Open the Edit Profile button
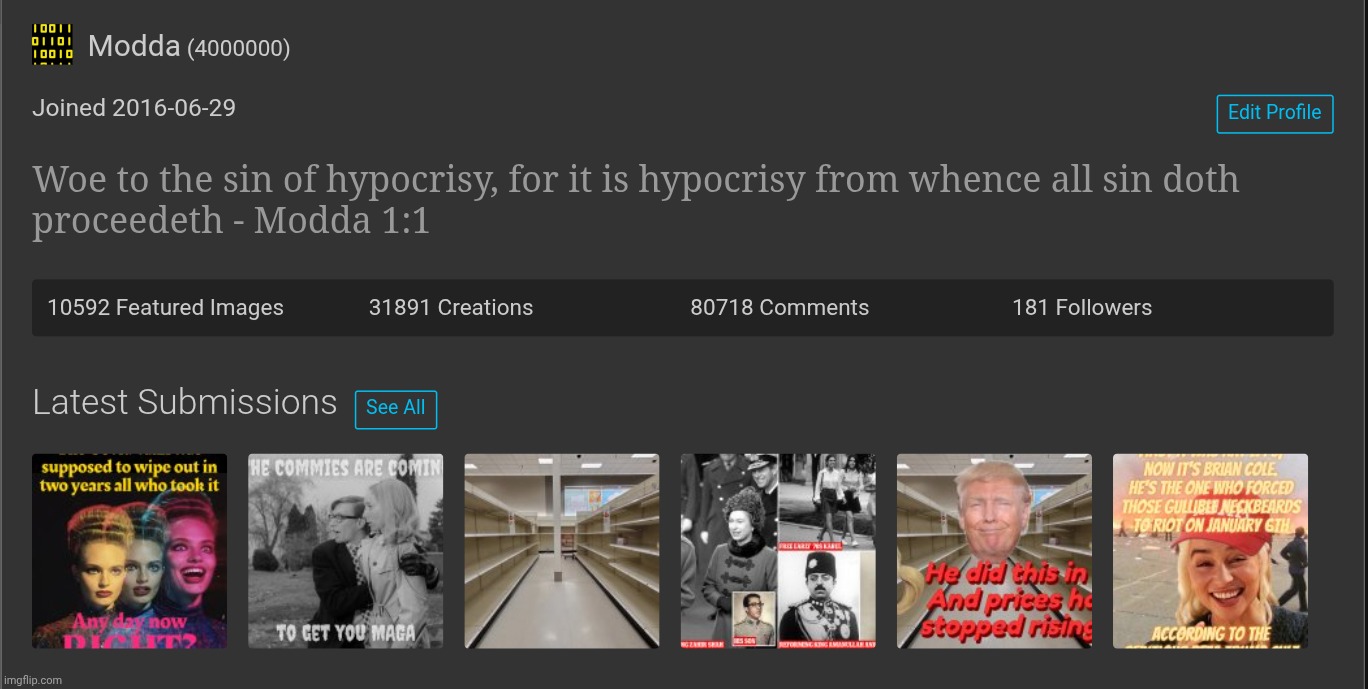Screen dimensions: 1368x689 coord(1274,113)
